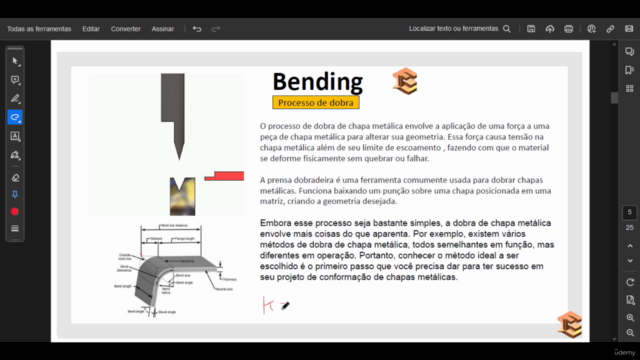The image size is (640, 360).
Task: Open the comments panel on right
Action: coord(629,51)
